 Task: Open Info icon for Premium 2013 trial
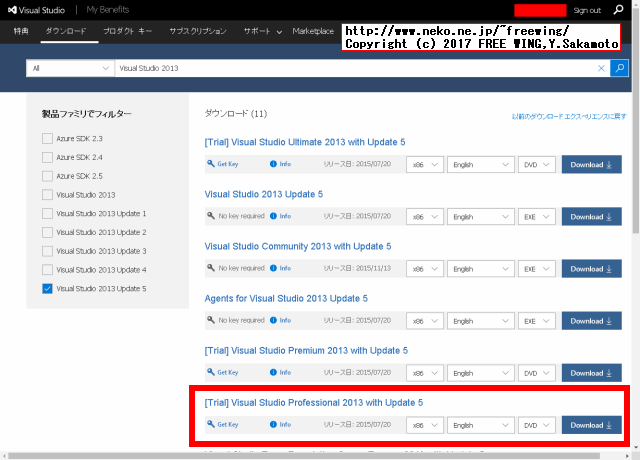(x=273, y=372)
